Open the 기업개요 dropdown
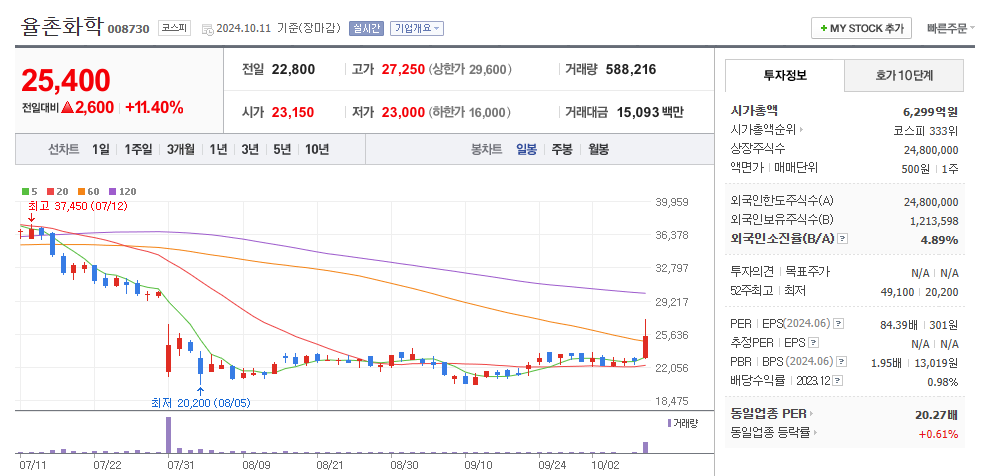This screenshot has height=476, width=992. (x=417, y=28)
